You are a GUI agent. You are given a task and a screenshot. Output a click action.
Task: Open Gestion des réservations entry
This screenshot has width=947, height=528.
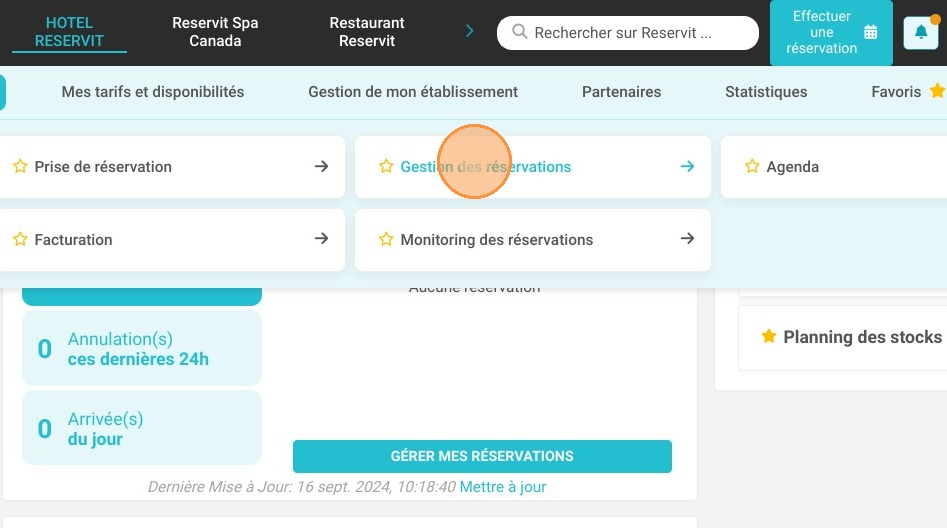coord(532,167)
